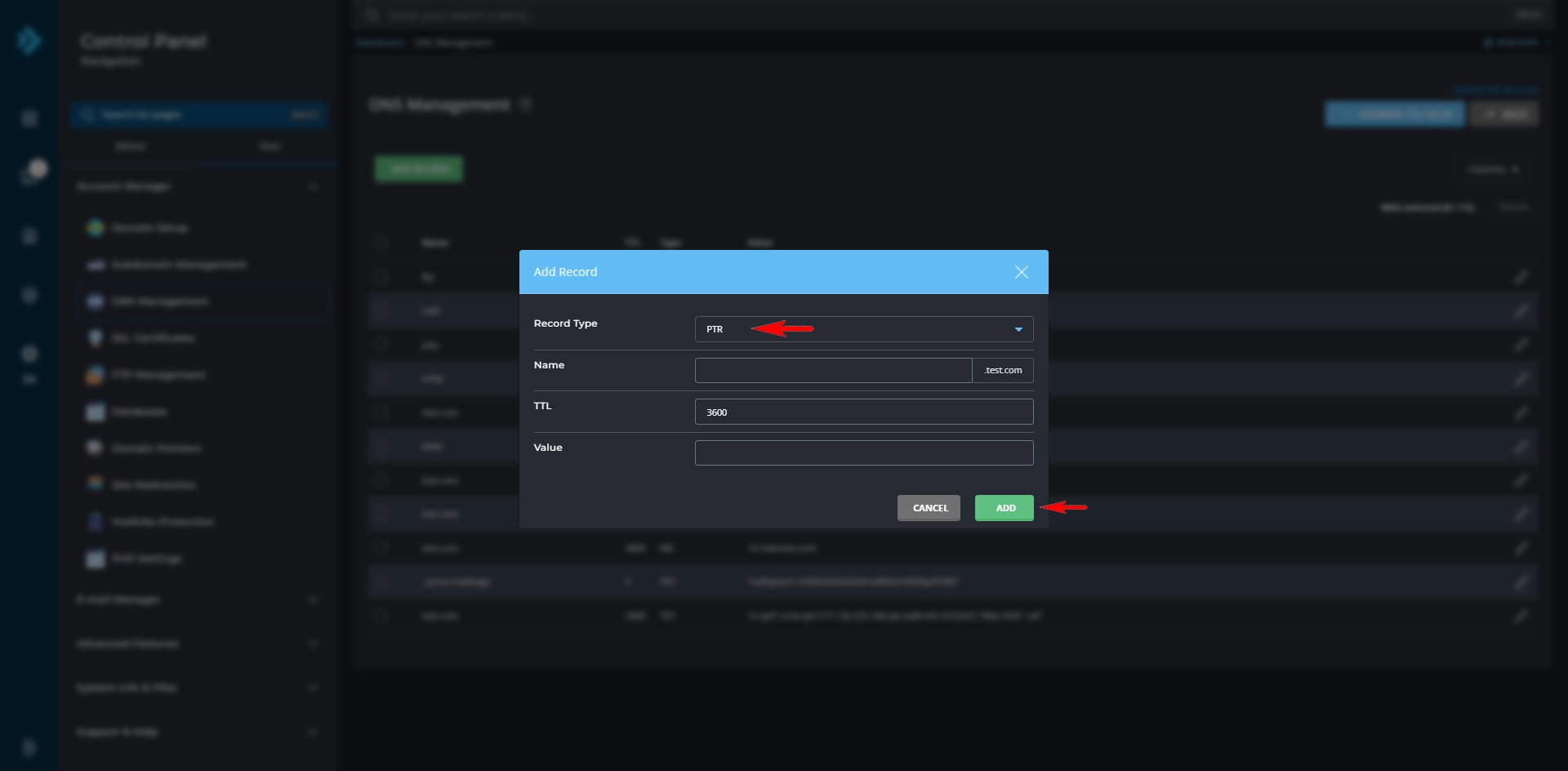This screenshot has height=771, width=1568.
Task: Focus the TTL field containing 3600
Action: pyautogui.click(x=864, y=412)
